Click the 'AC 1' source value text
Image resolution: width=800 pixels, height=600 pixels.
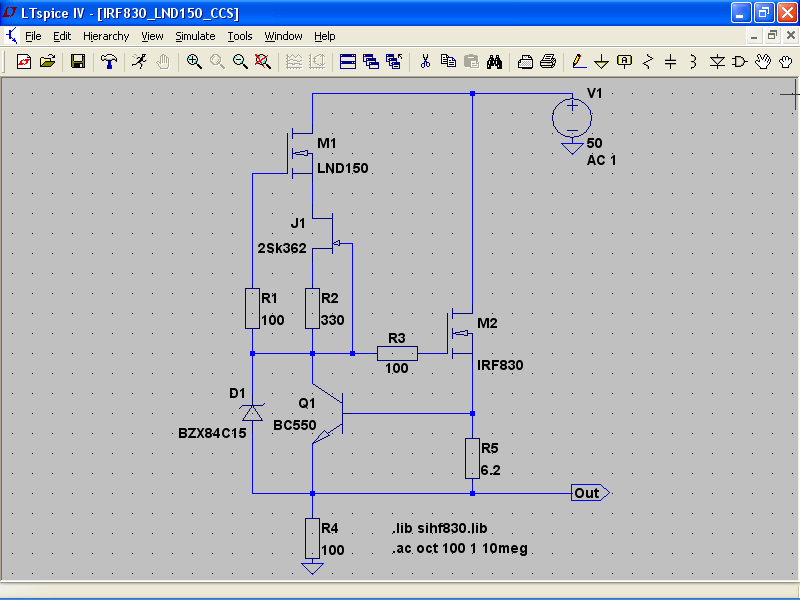(601, 160)
